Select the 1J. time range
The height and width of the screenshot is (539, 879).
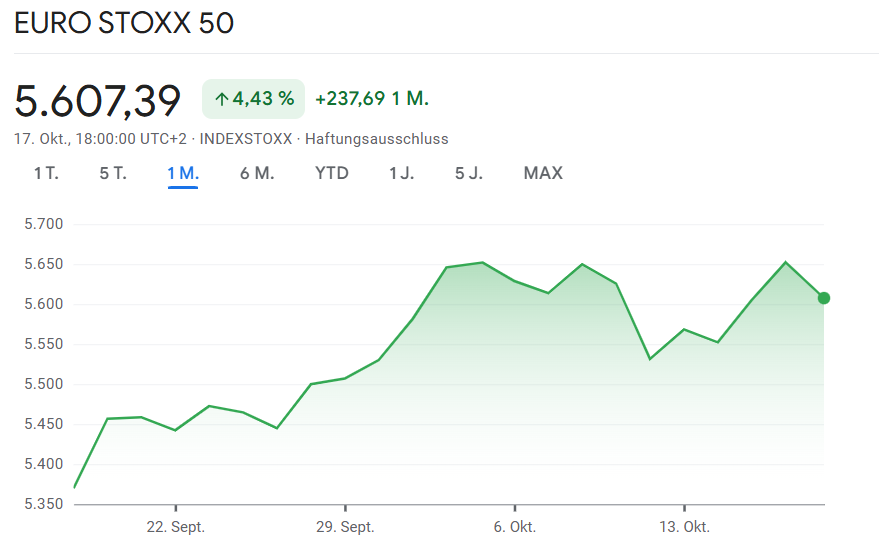(401, 173)
